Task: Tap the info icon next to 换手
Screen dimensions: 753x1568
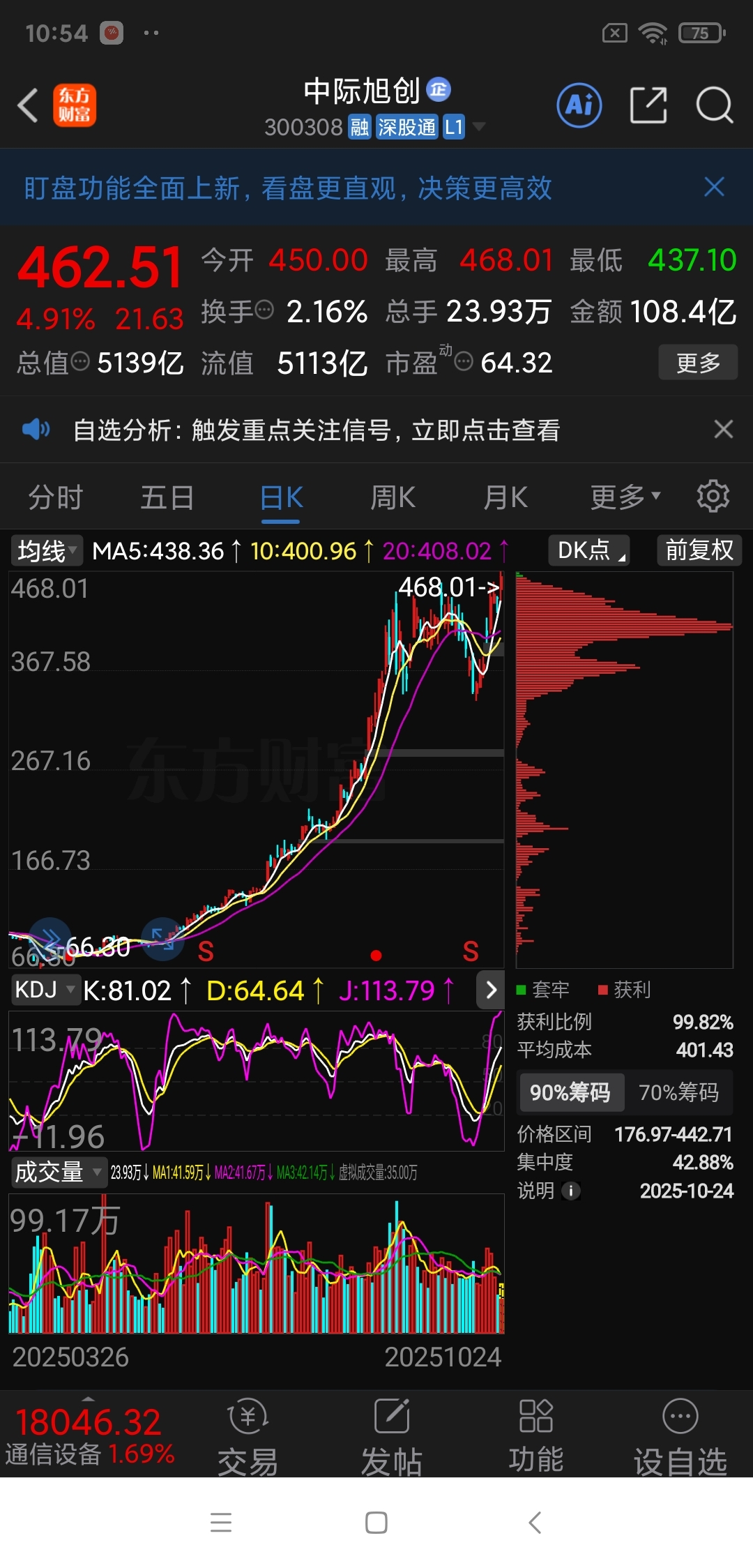Action: pyautogui.click(x=264, y=309)
